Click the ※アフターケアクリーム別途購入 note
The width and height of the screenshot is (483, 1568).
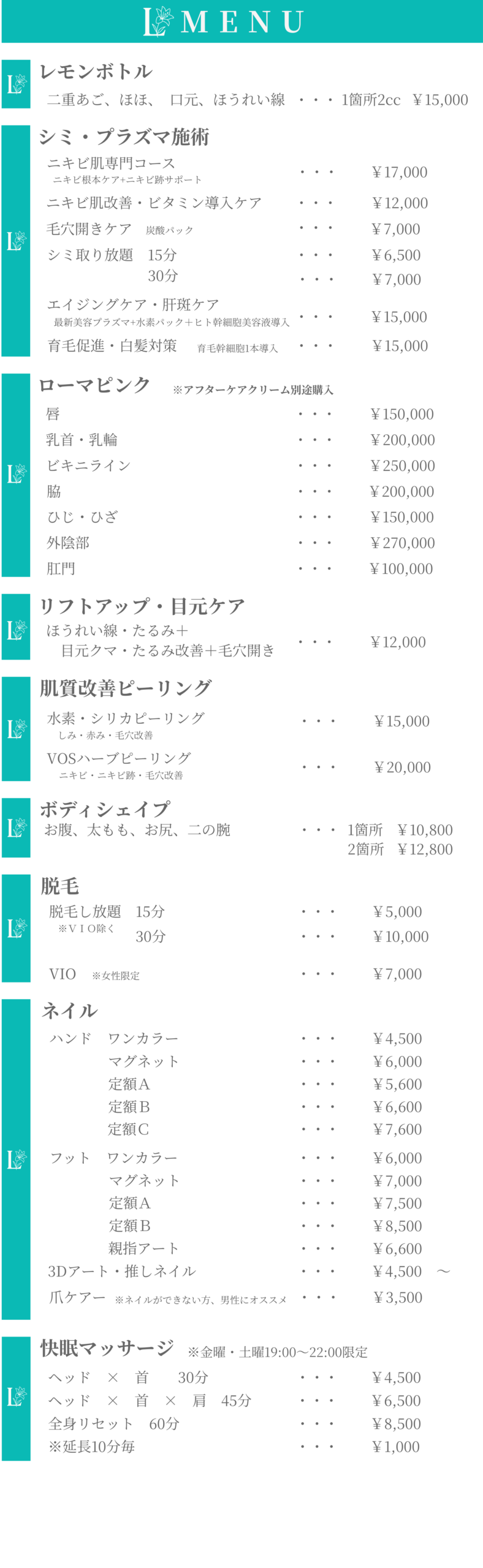pyautogui.click(x=253, y=390)
